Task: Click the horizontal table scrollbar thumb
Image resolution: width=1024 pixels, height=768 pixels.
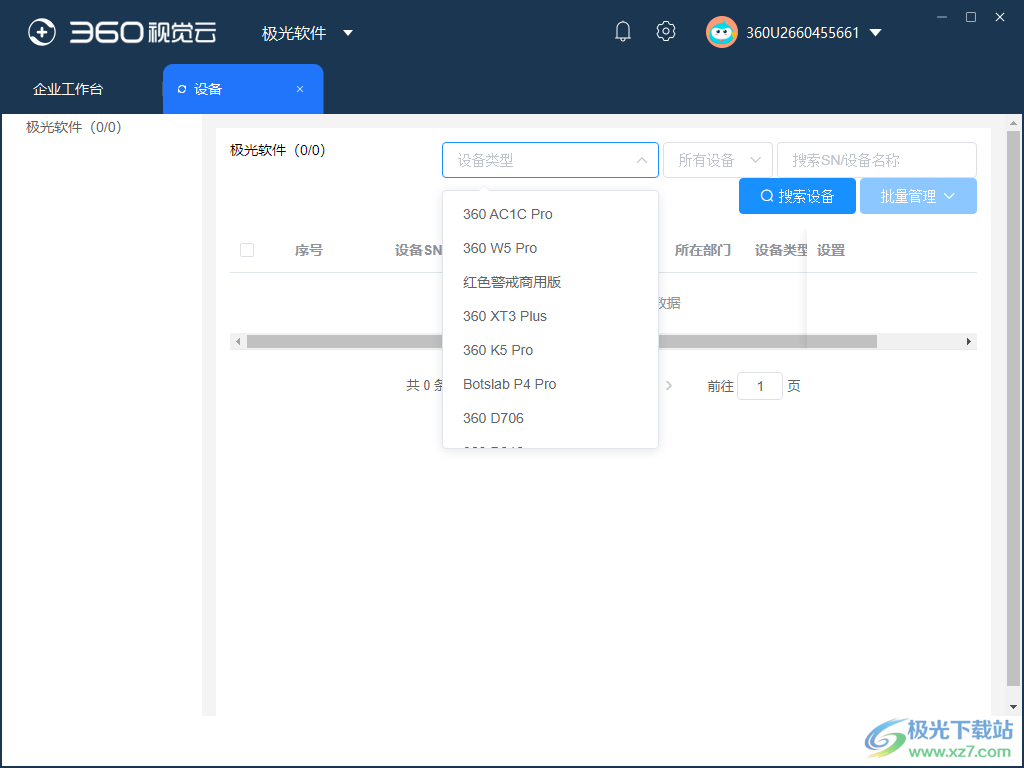Action: (562, 342)
